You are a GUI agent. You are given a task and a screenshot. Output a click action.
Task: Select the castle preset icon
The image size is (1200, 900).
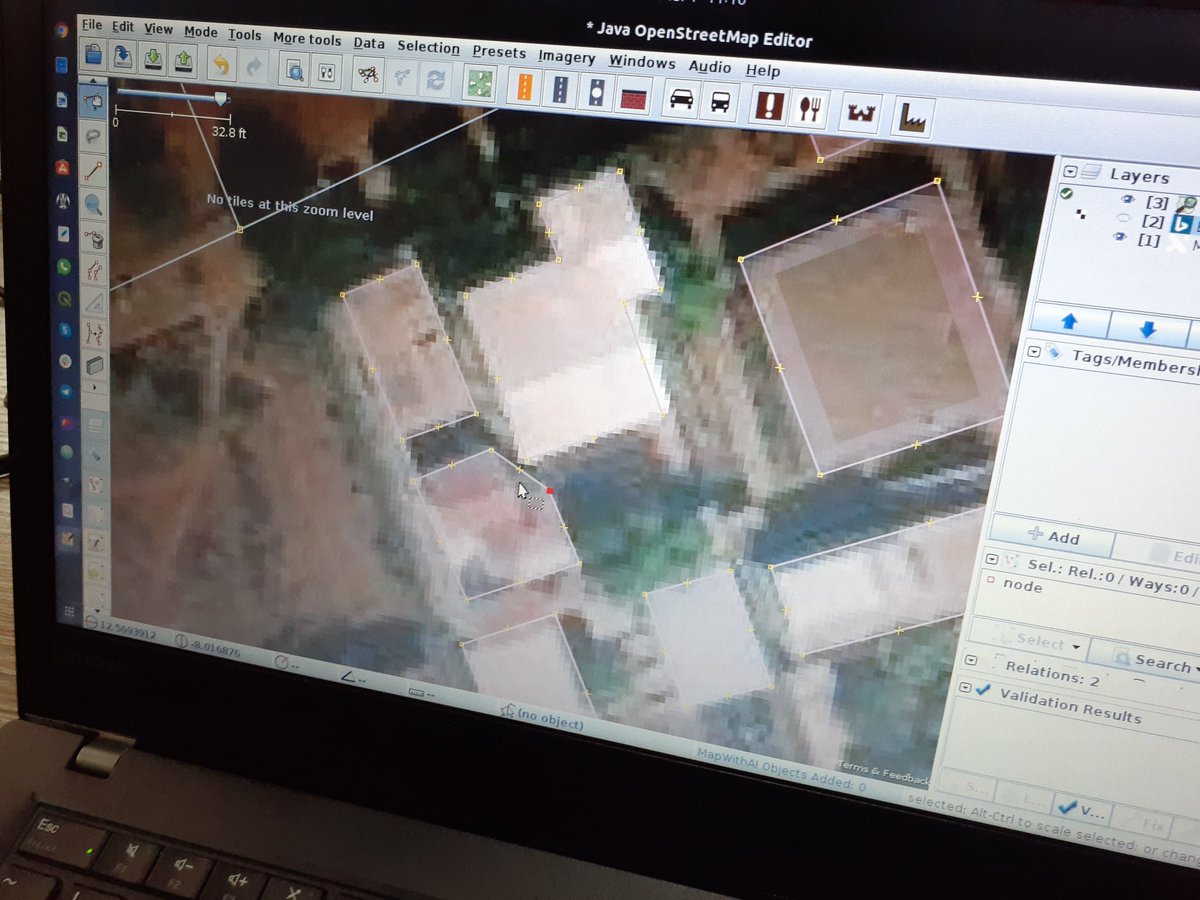[861, 113]
